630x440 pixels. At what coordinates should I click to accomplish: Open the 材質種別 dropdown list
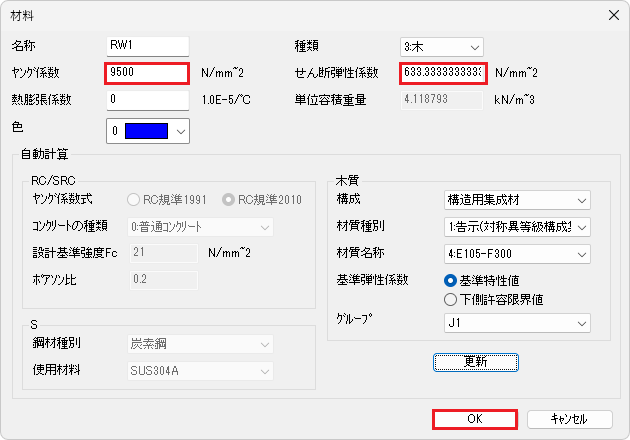point(516,227)
